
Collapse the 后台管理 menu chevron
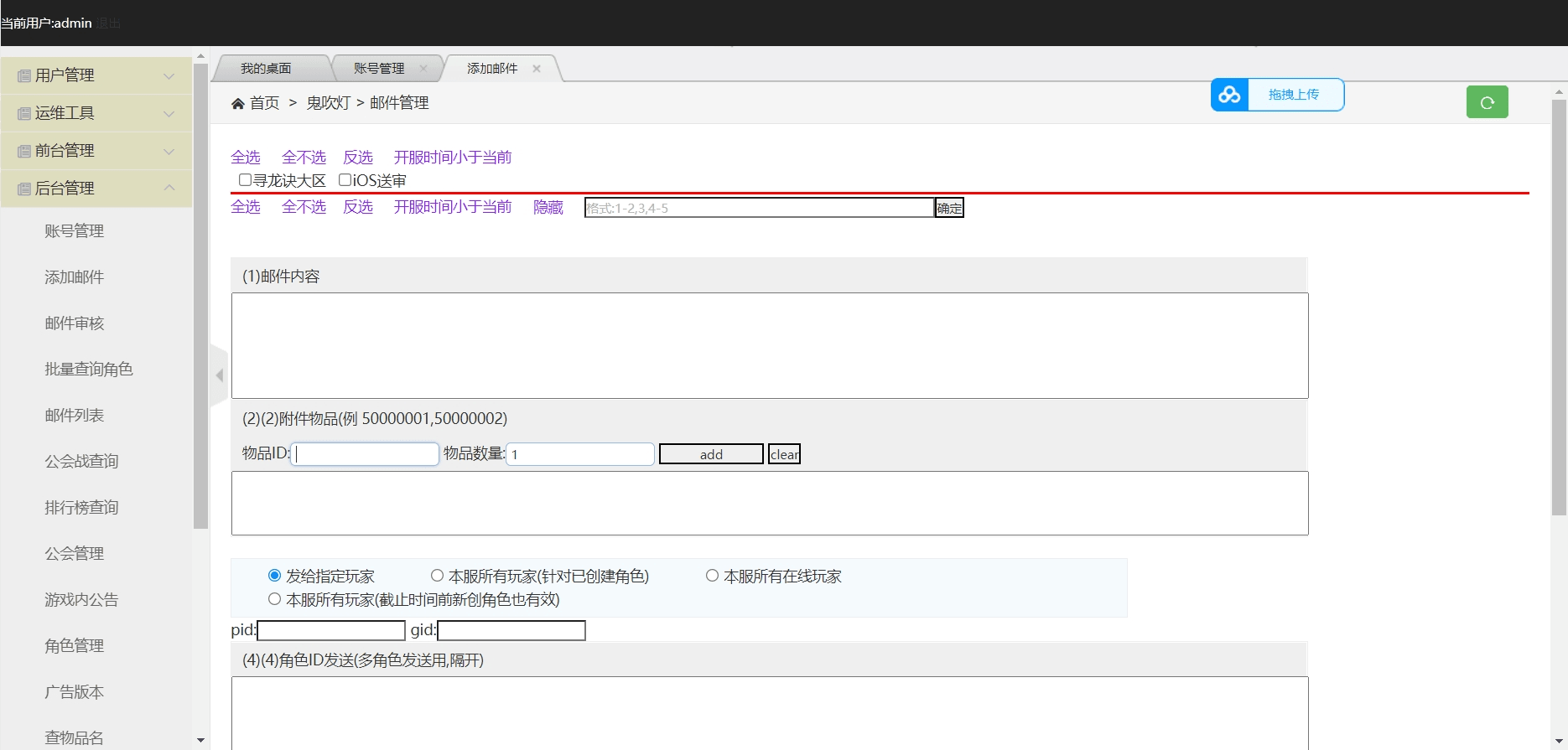[x=169, y=188]
